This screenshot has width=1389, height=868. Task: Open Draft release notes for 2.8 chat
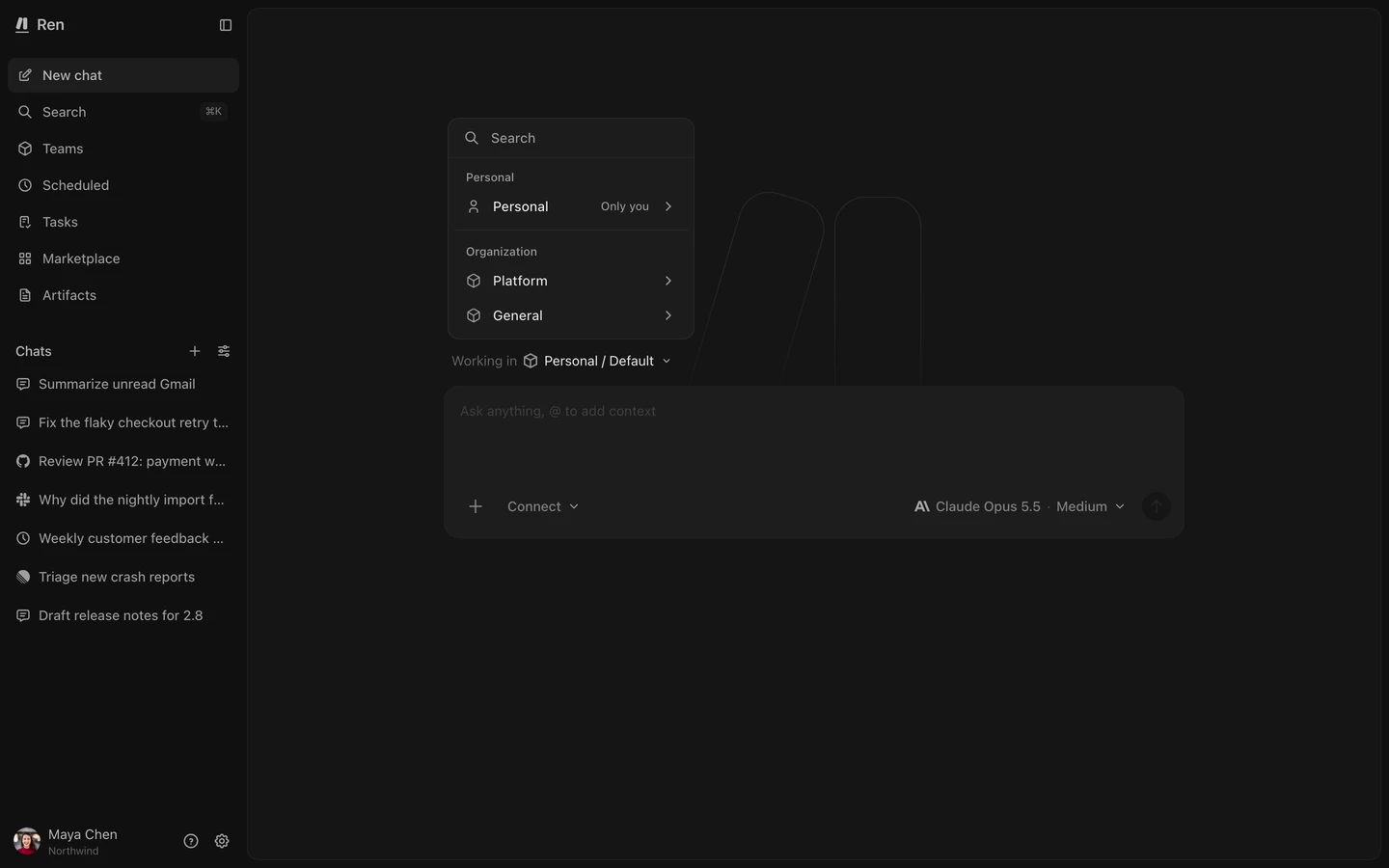click(123, 615)
